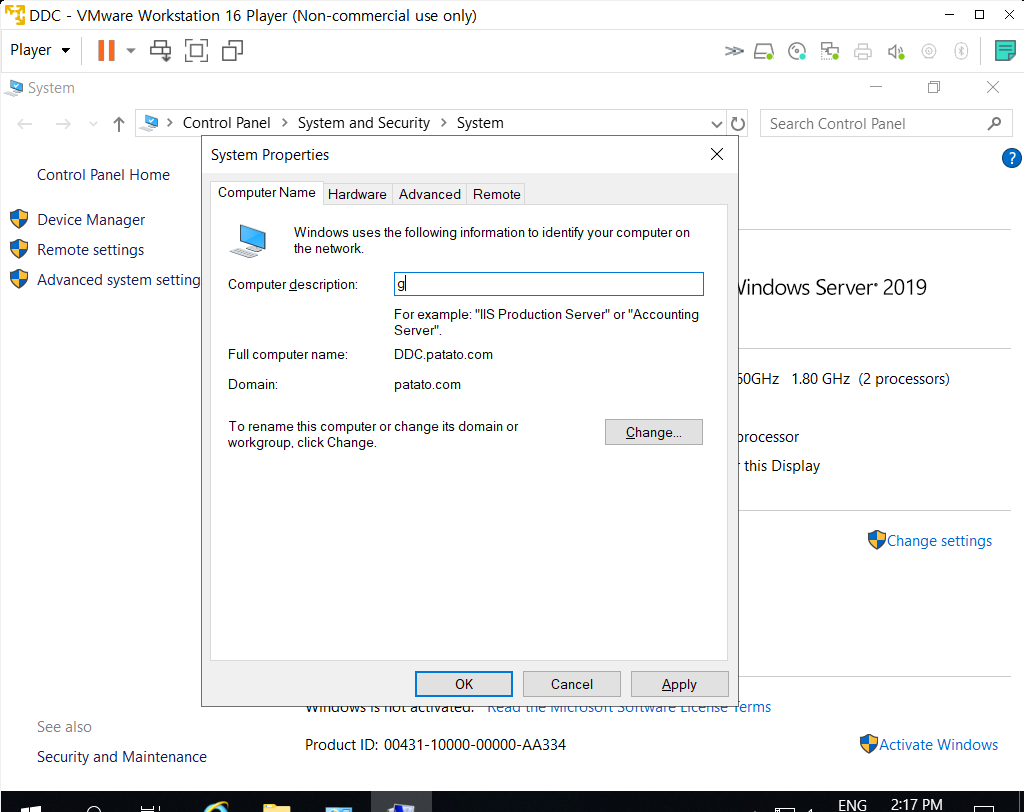
Task: Confirm System Properties with OK
Action: pyautogui.click(x=464, y=684)
